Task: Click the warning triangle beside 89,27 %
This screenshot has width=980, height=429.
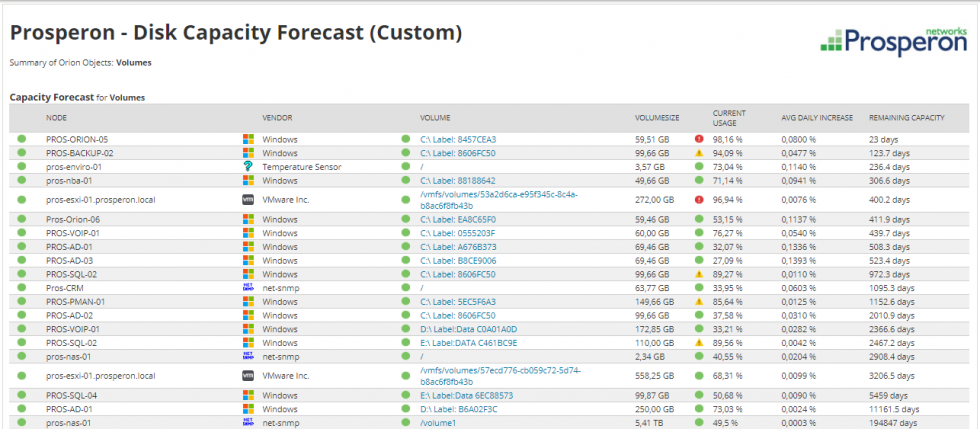Action: [699, 274]
